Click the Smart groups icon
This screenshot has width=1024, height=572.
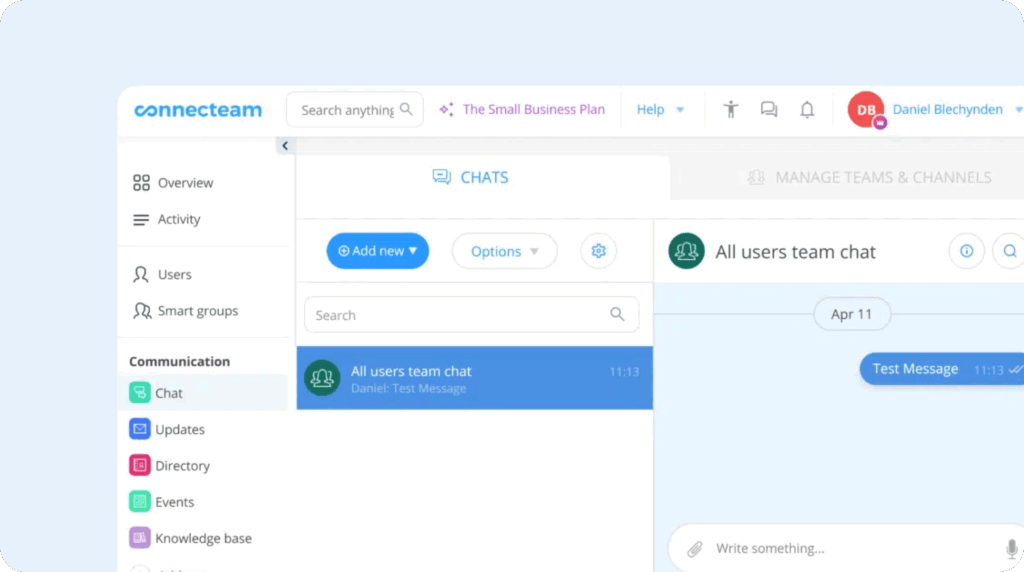click(142, 311)
